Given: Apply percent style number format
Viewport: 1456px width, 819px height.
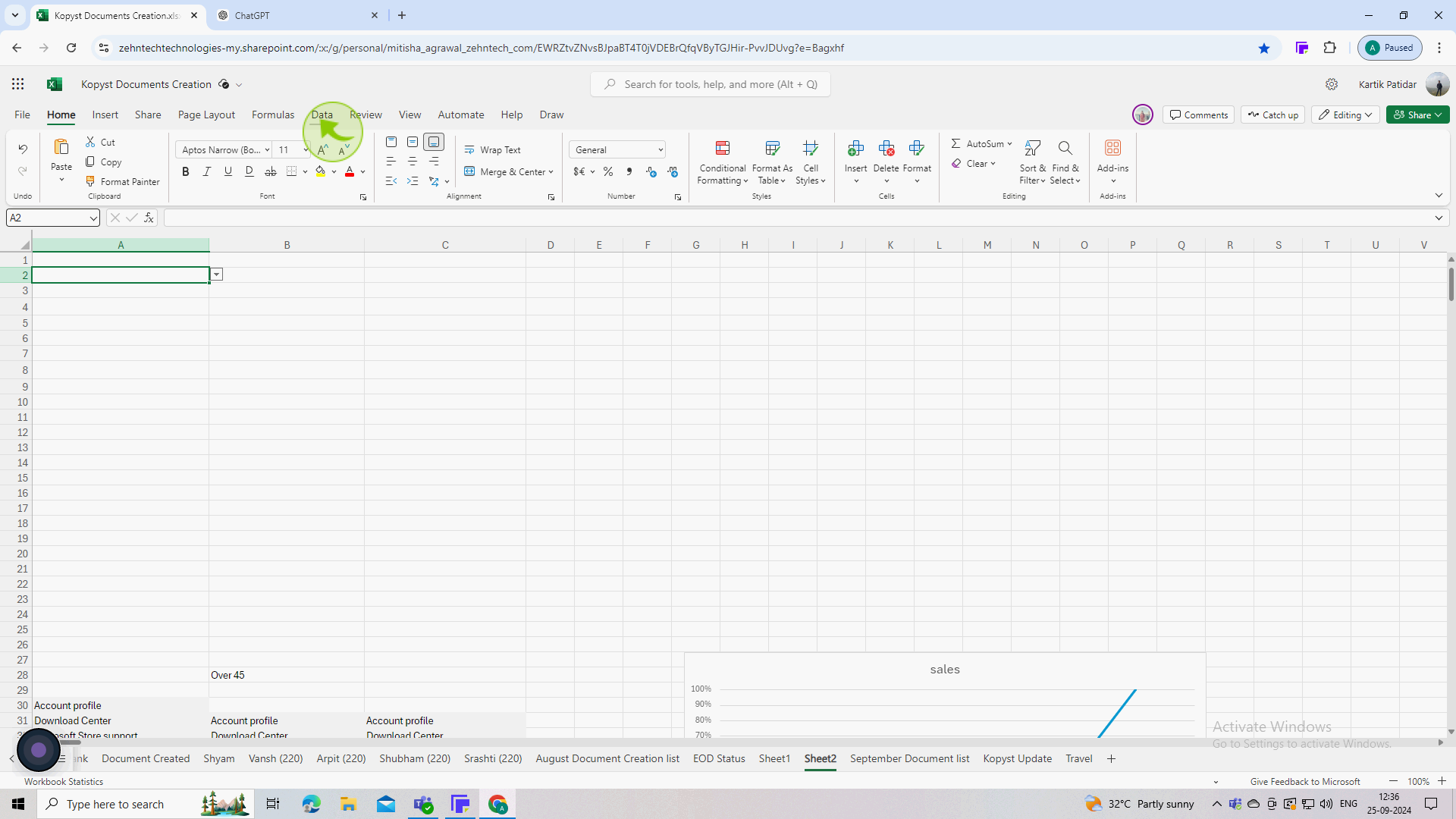Looking at the screenshot, I should [x=608, y=172].
